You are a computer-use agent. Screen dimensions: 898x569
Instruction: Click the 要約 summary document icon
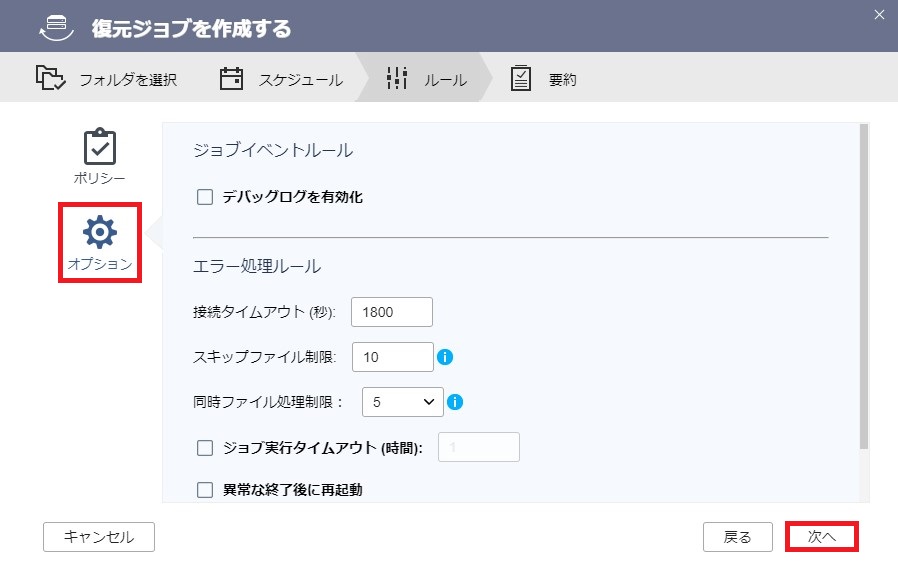(521, 79)
